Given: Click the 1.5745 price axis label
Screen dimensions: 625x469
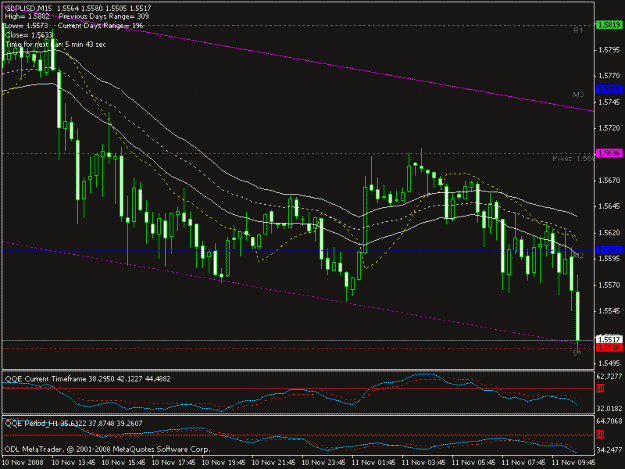Looking at the screenshot, I should coord(609,102).
